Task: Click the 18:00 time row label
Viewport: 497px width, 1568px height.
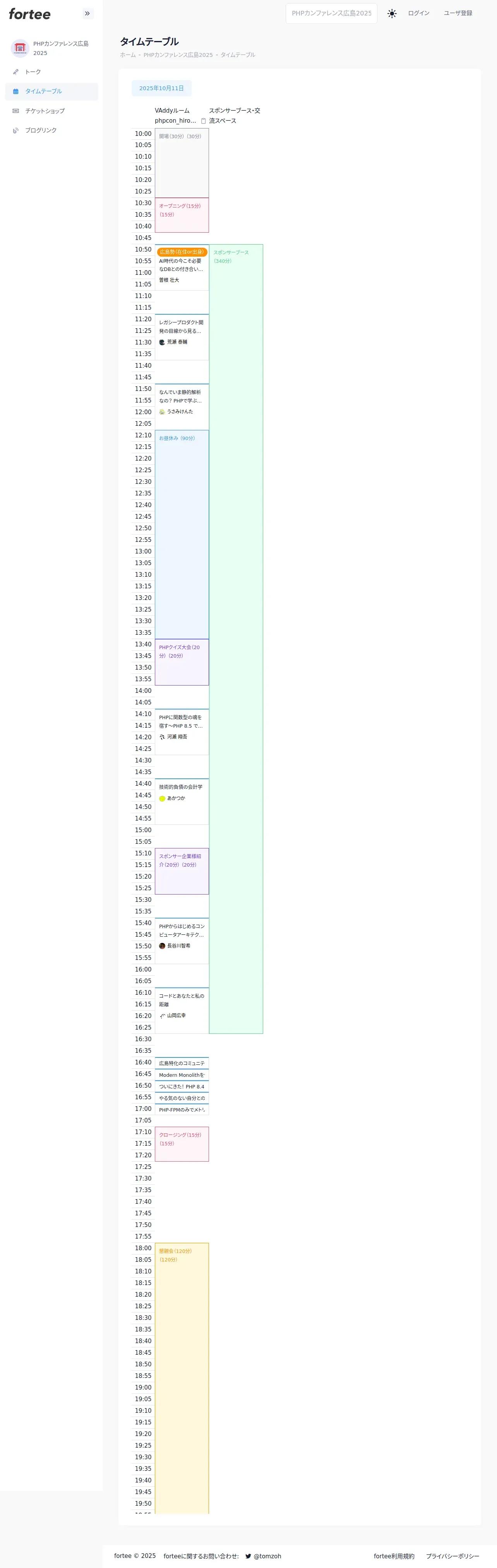Action: point(143,1248)
